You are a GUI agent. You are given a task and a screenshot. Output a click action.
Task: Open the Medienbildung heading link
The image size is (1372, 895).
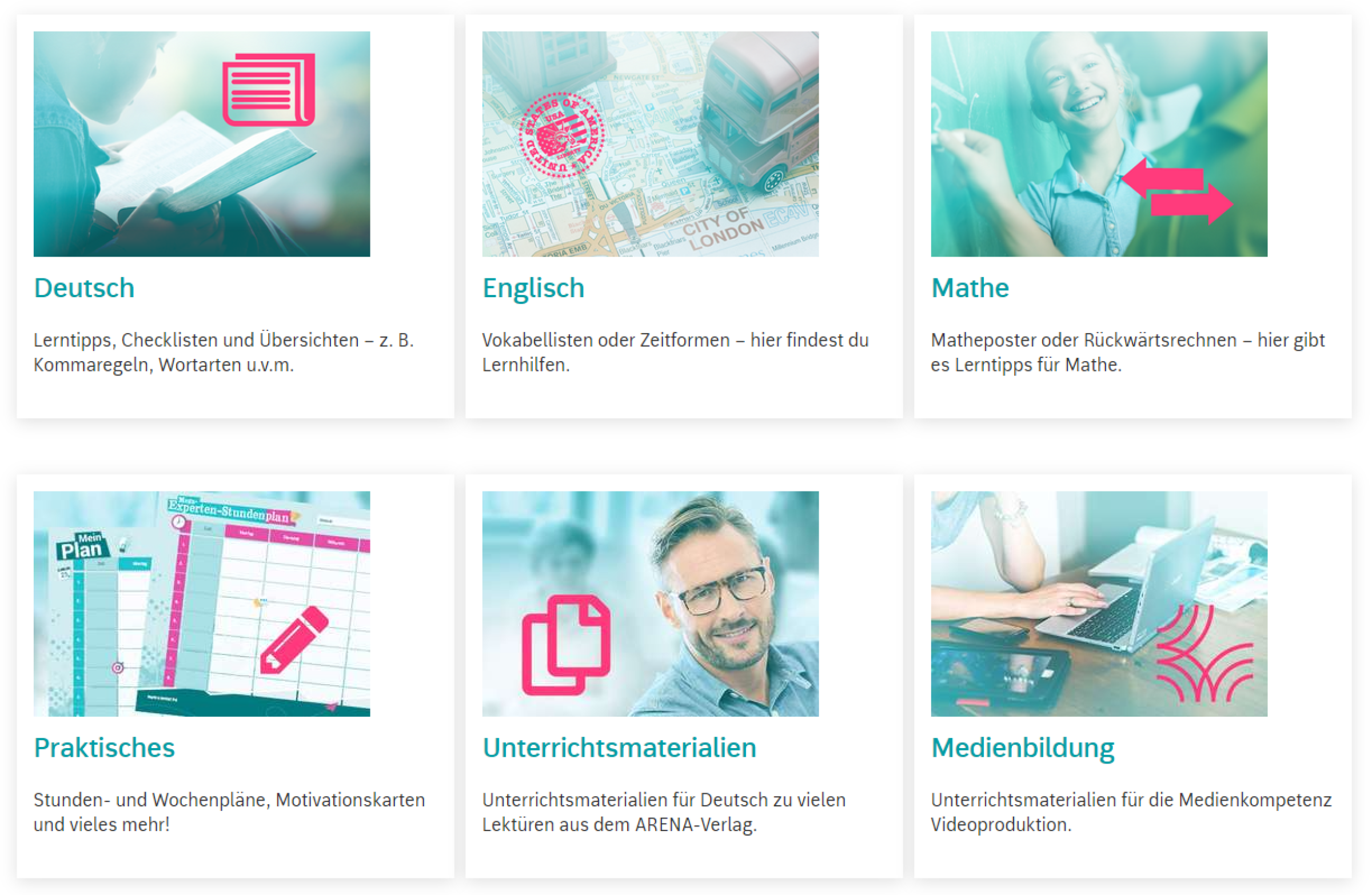[1023, 748]
